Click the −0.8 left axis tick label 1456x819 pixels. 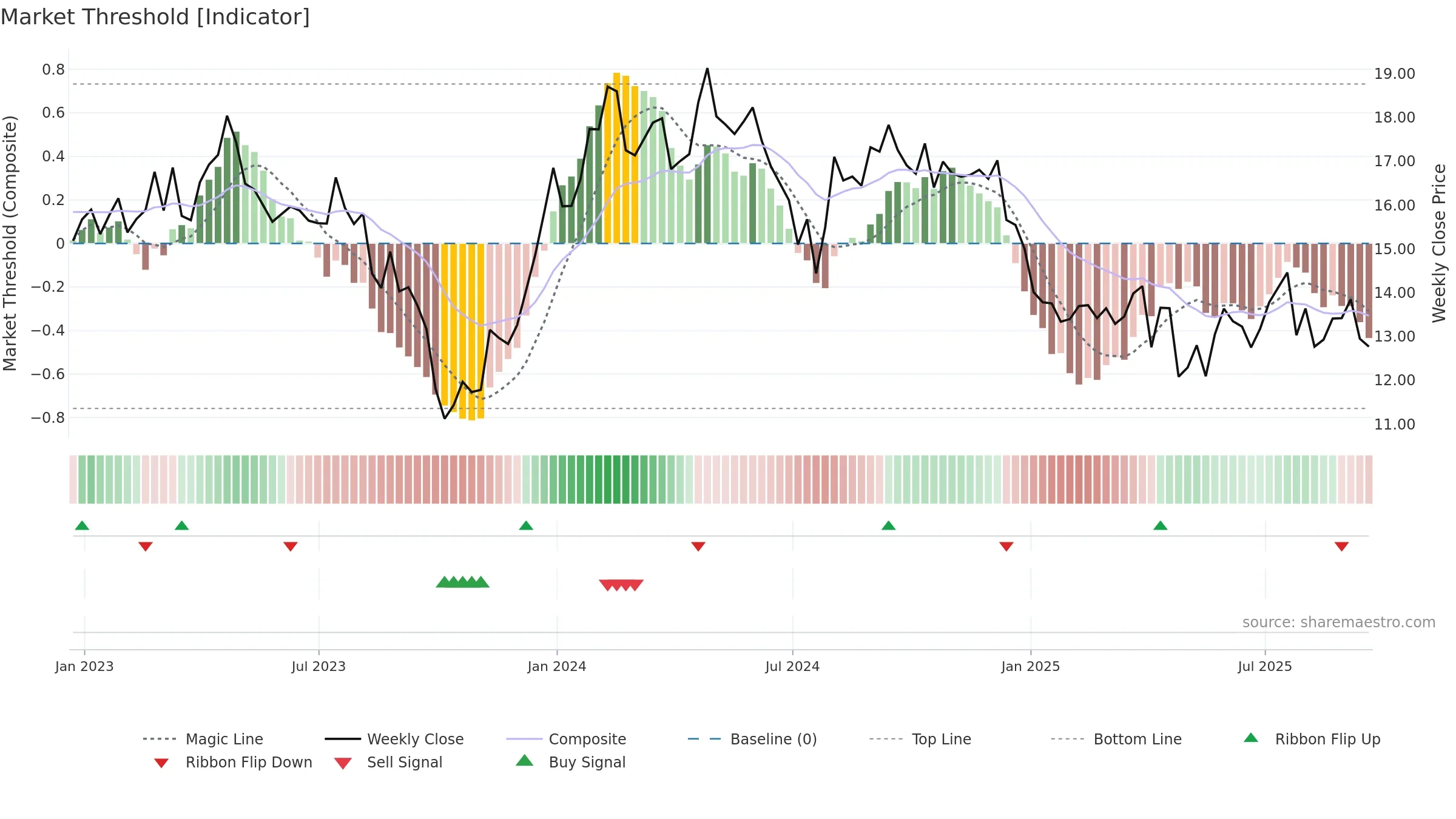pos(48,417)
